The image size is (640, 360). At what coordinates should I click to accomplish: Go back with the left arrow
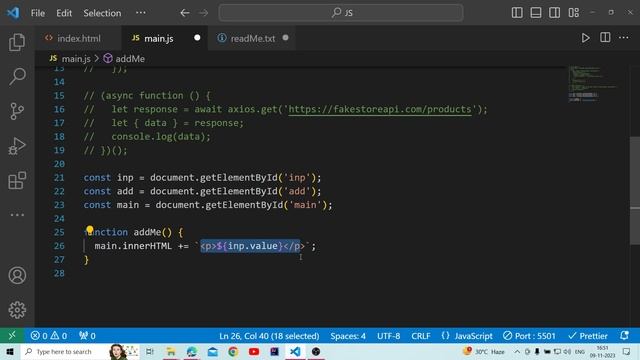click(184, 13)
